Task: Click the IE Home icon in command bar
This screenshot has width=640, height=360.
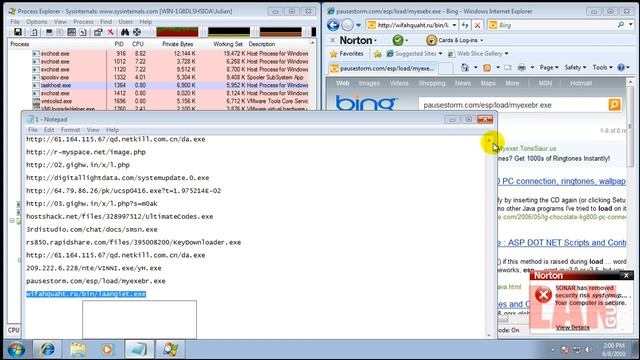Action: point(464,67)
